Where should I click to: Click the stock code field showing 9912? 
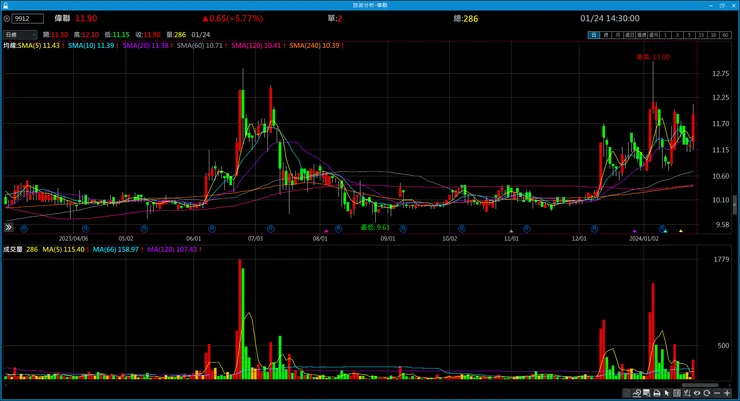[x=28, y=19]
